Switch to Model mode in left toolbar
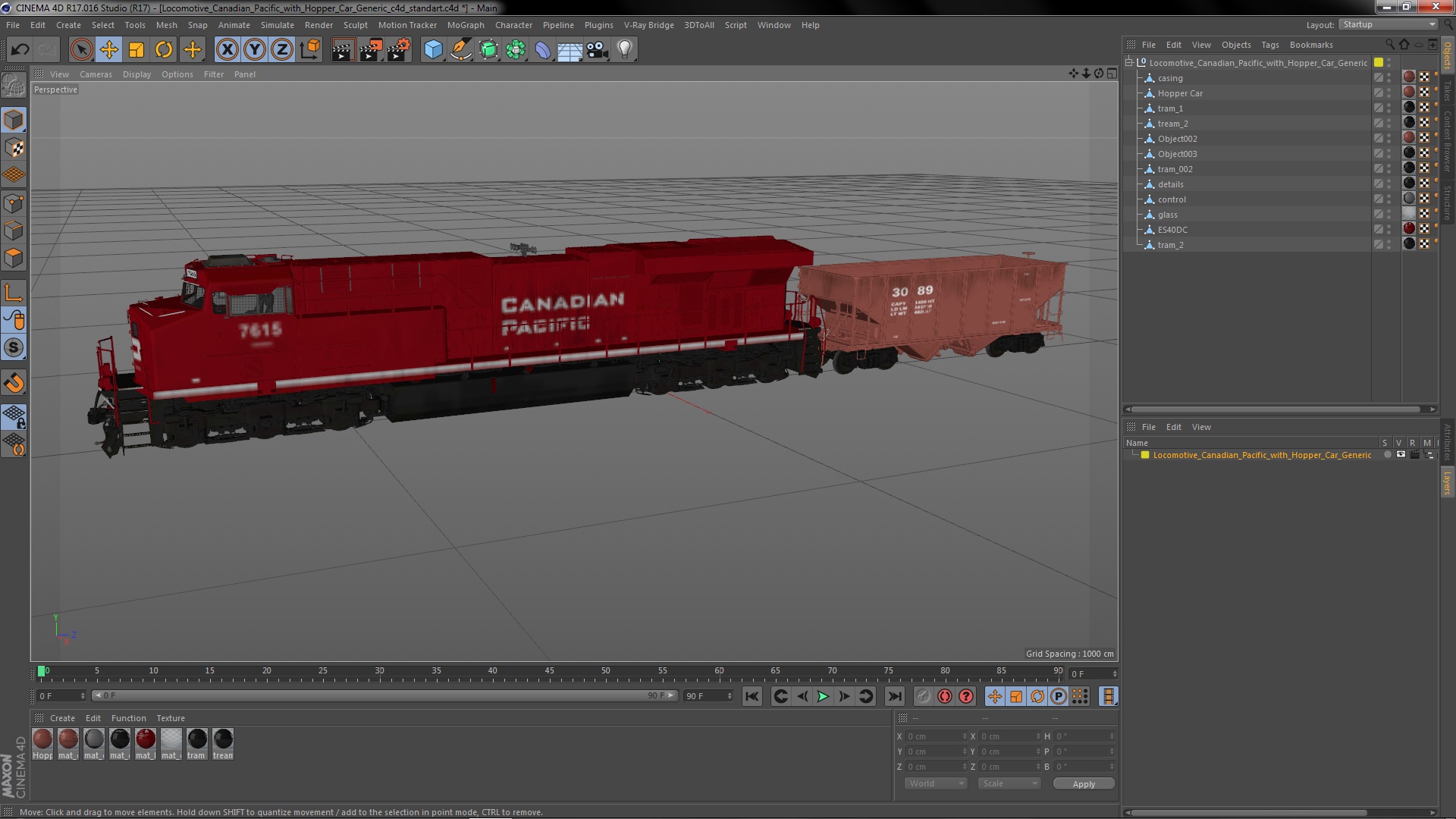1456x819 pixels. pyautogui.click(x=14, y=121)
